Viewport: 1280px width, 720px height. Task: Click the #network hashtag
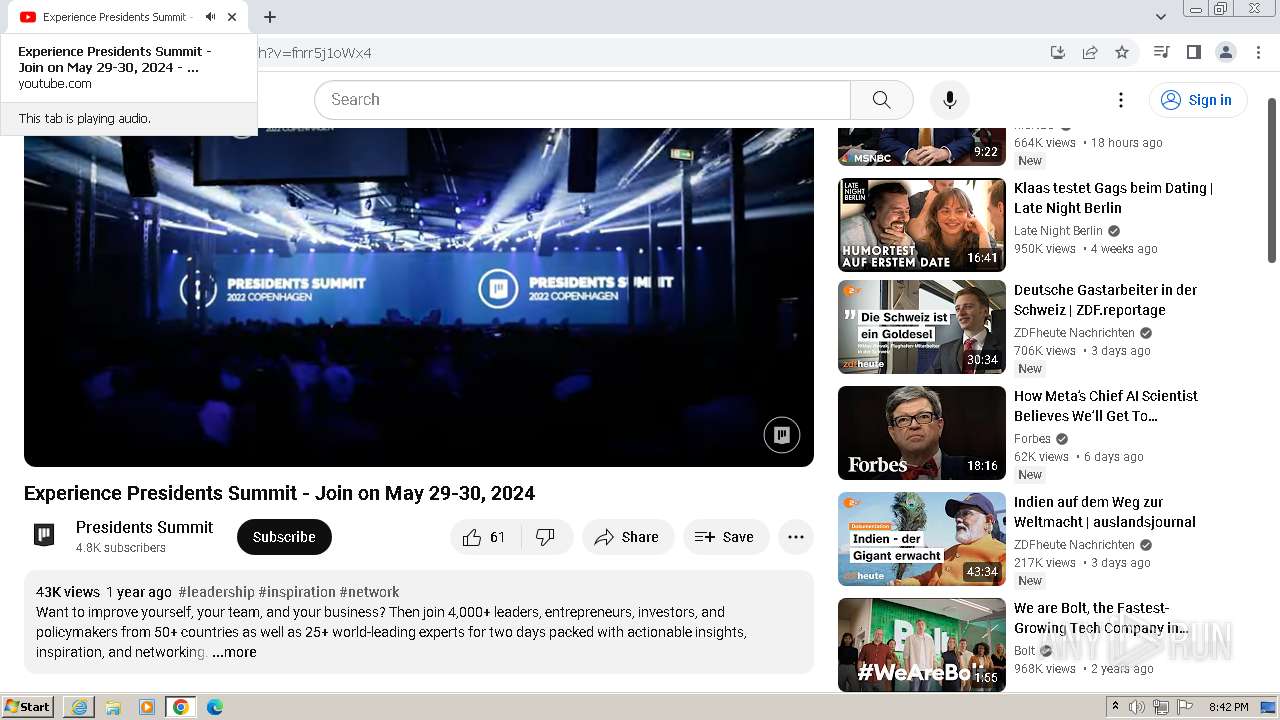(x=369, y=592)
